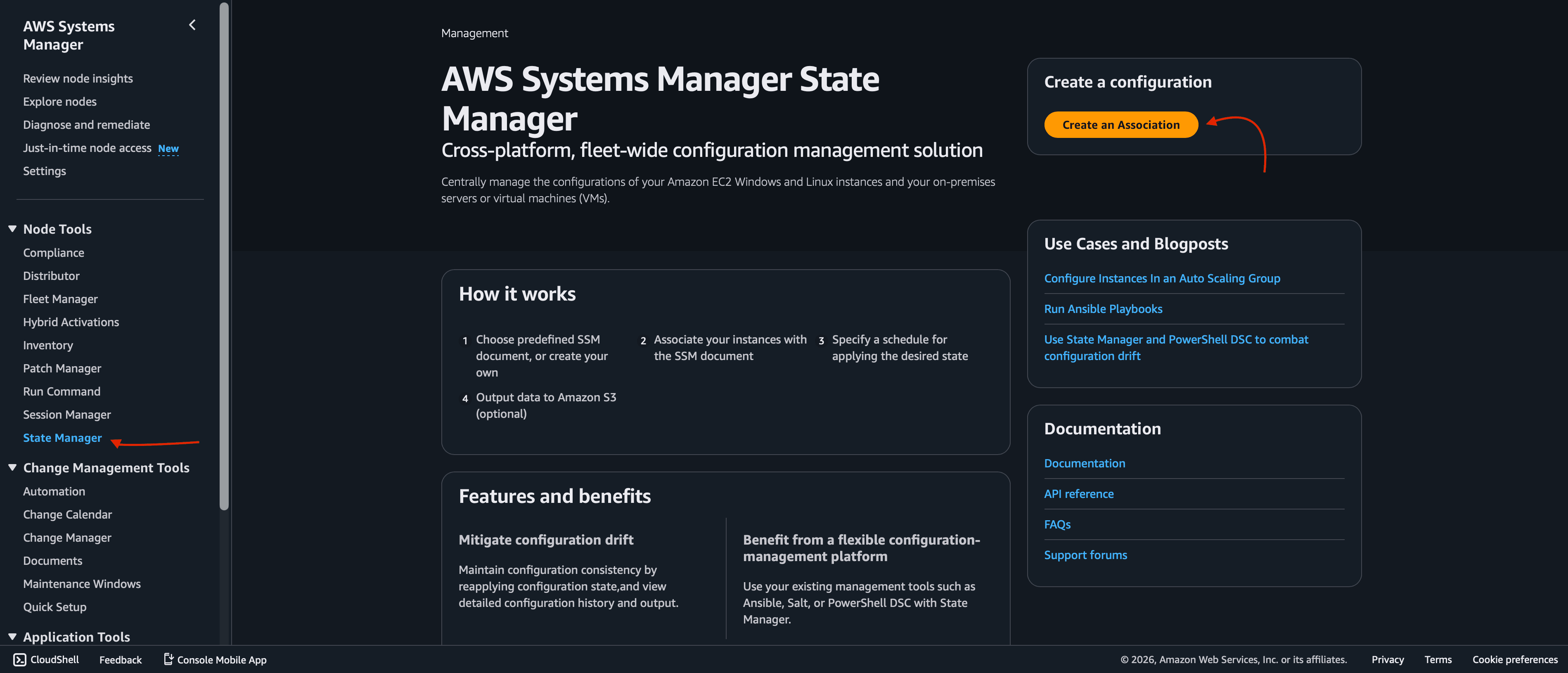This screenshot has height=673, width=1568.
Task: Go to Fleet Manager
Action: coord(60,299)
